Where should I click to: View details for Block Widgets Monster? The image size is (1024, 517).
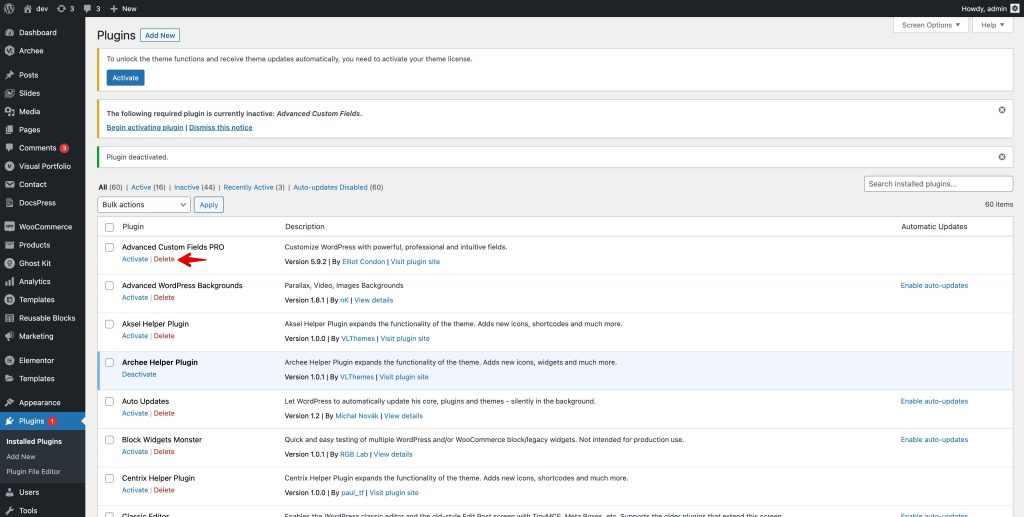tap(393, 454)
